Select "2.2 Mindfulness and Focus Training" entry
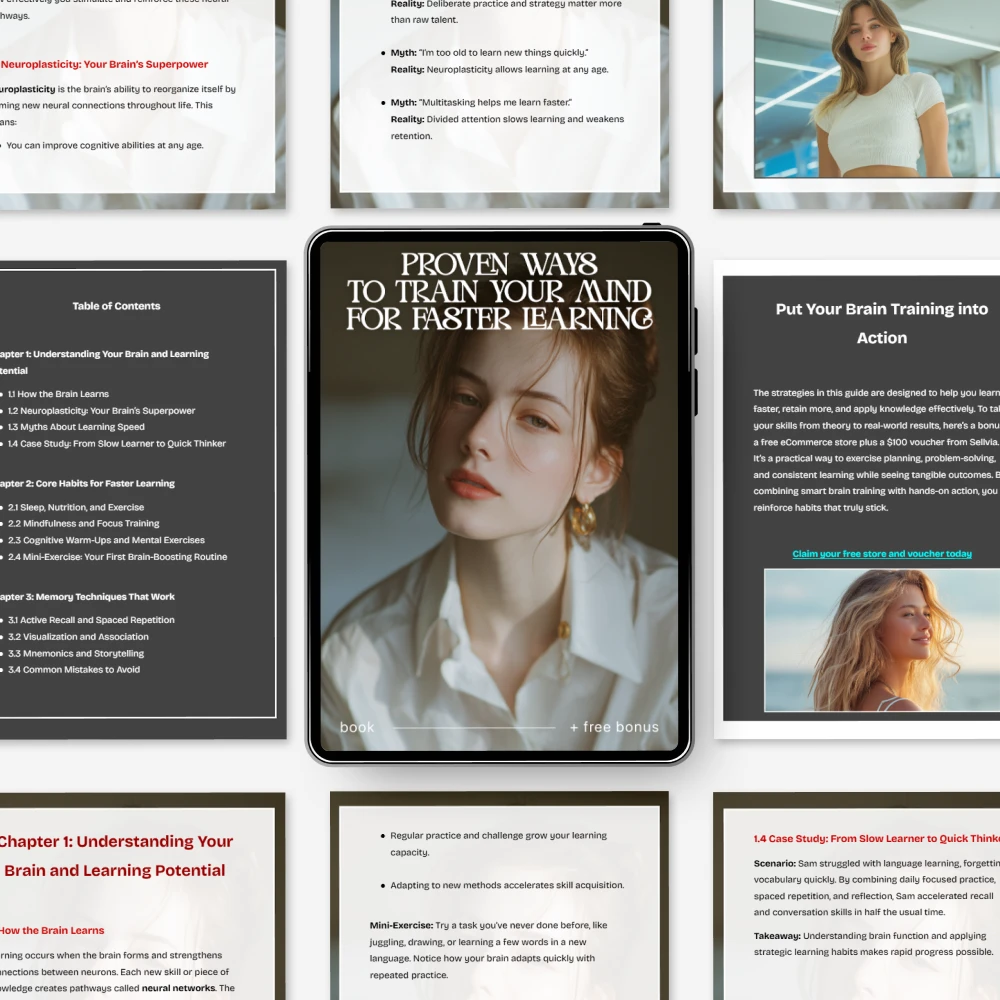 tap(83, 523)
